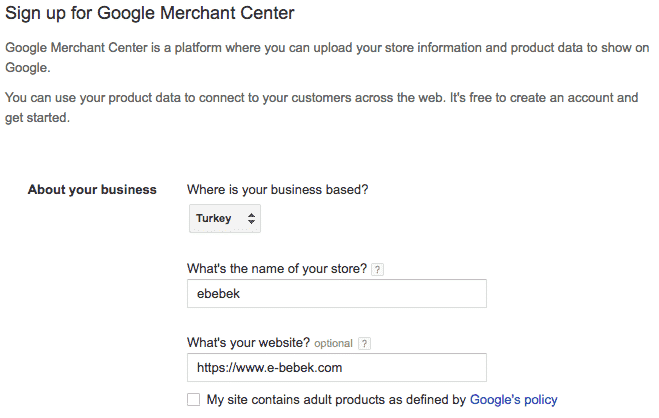This screenshot has width=659, height=418.
Task: Click the 'What's your website?' label
Action: (x=248, y=343)
